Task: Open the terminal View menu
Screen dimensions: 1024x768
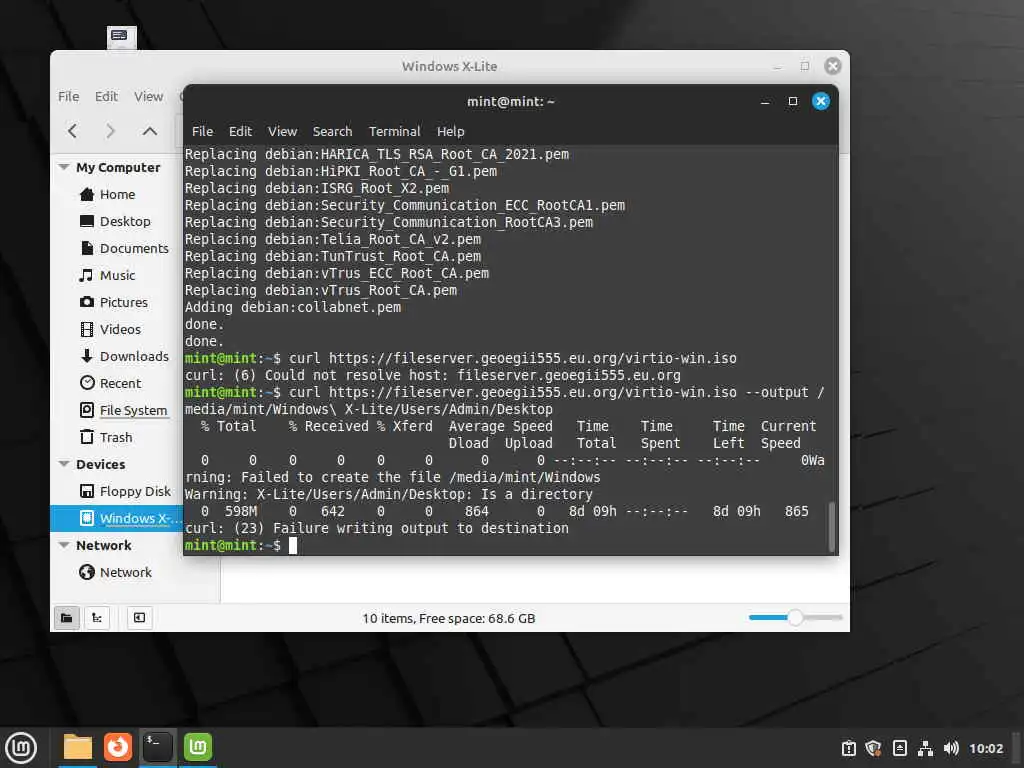Action: (282, 131)
